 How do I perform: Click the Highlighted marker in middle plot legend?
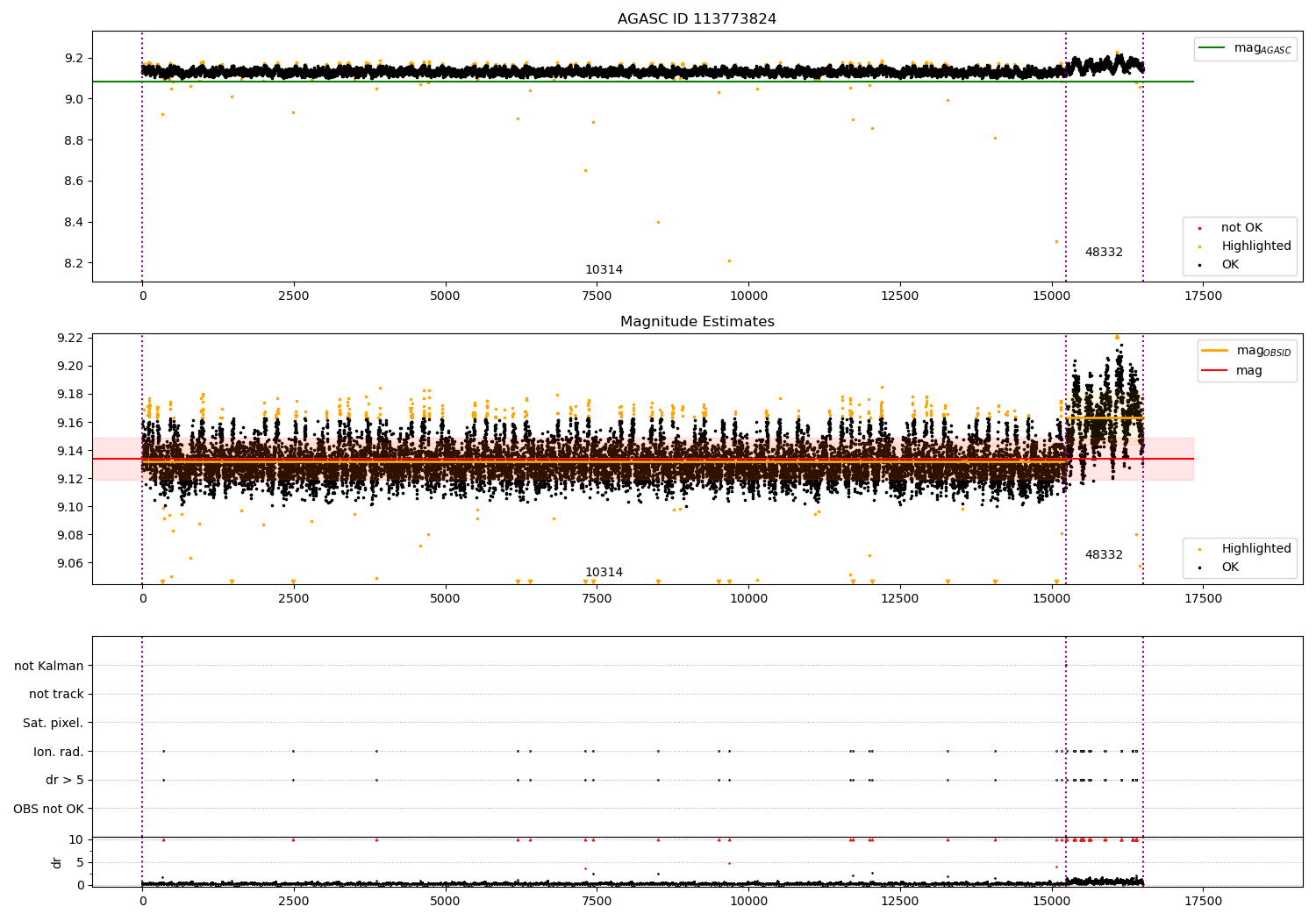pyautogui.click(x=1199, y=549)
